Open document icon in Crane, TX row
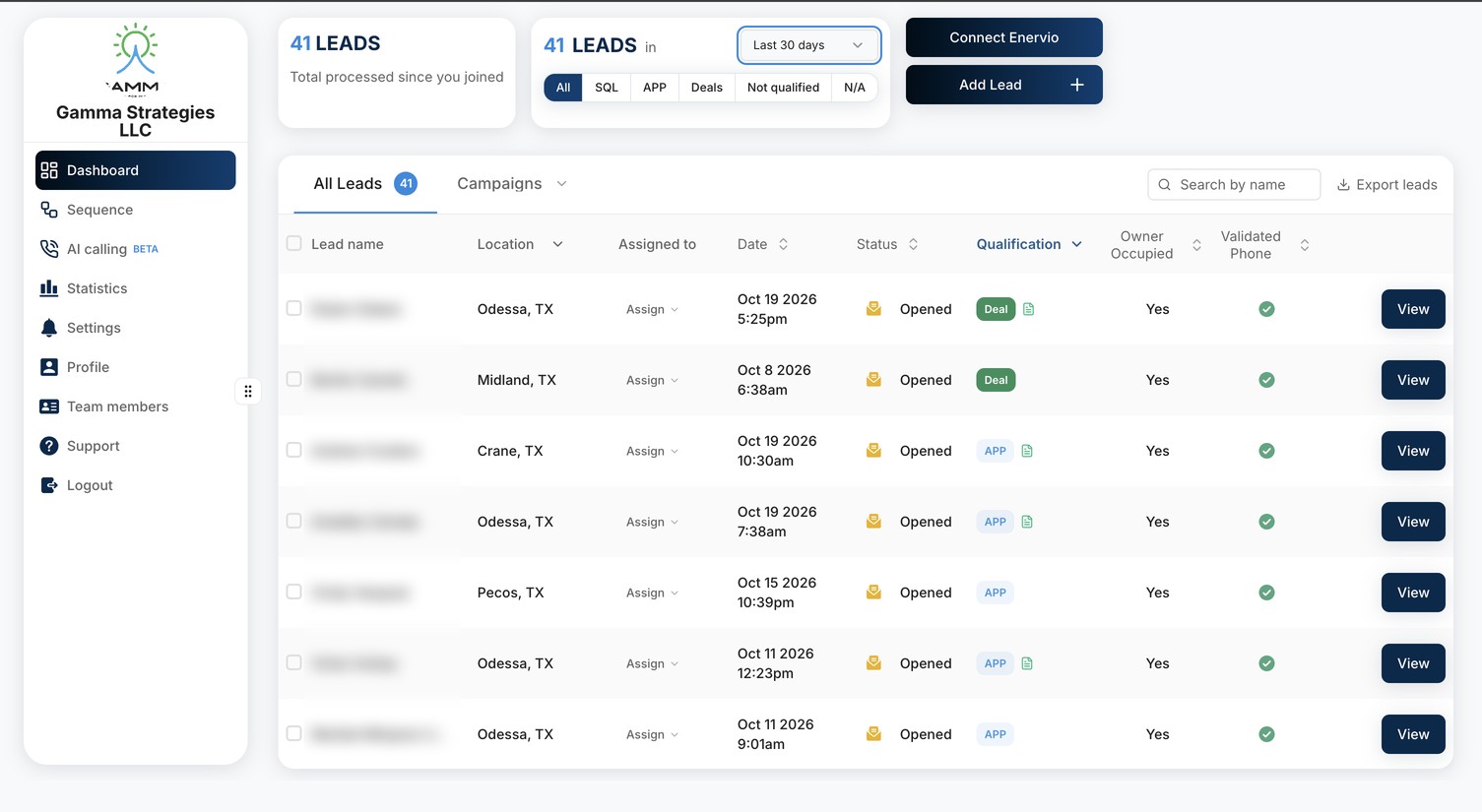The image size is (1482, 812). (x=1027, y=451)
